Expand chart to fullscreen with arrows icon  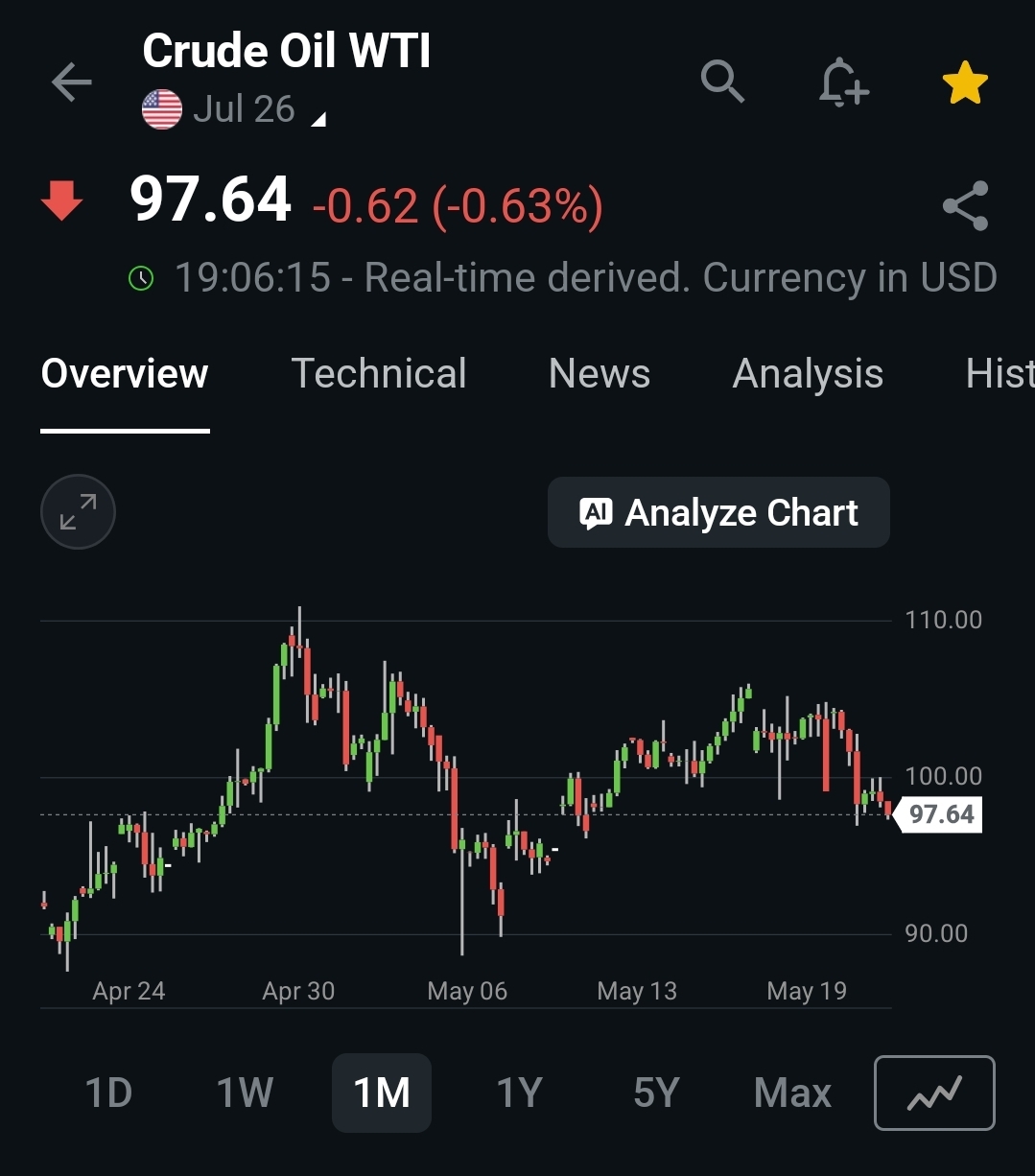(78, 511)
